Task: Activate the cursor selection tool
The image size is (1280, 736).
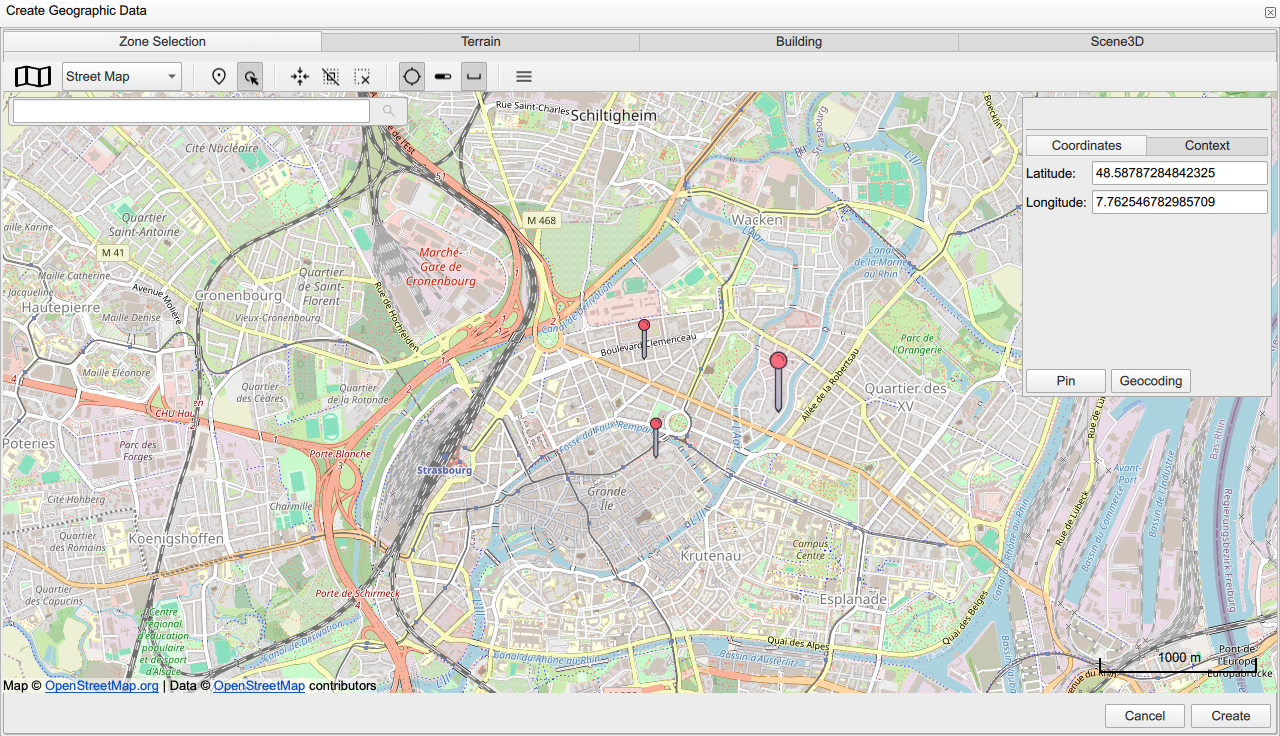Action: 250,77
